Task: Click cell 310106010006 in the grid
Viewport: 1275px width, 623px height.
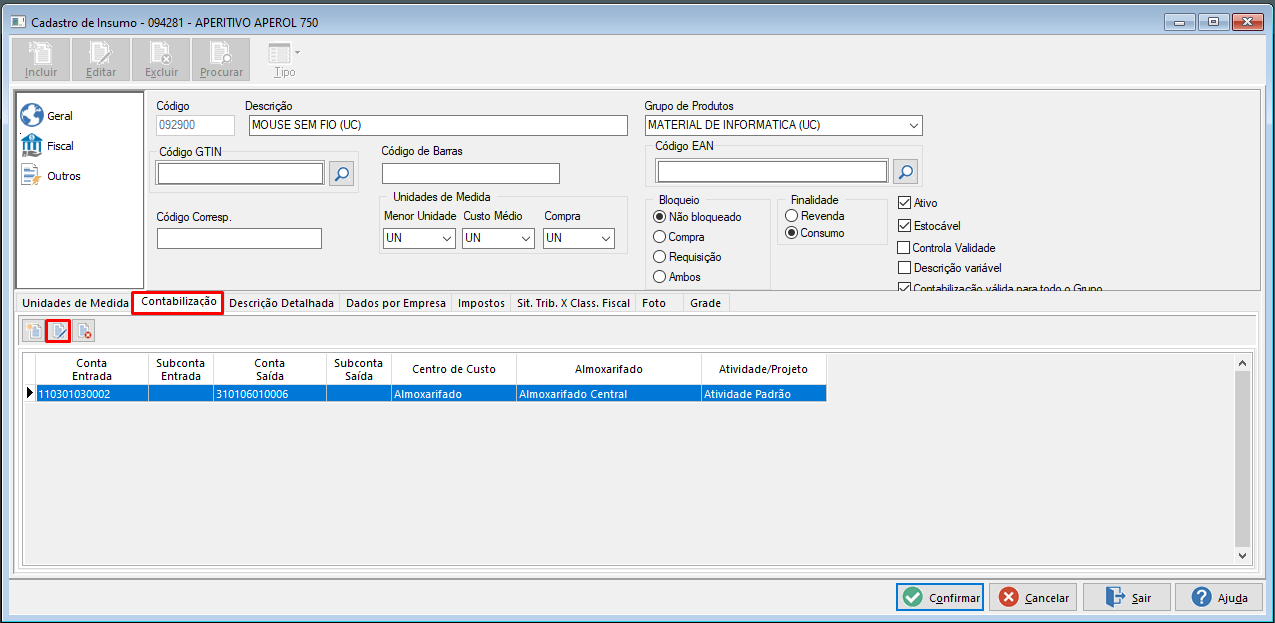Action: point(270,394)
